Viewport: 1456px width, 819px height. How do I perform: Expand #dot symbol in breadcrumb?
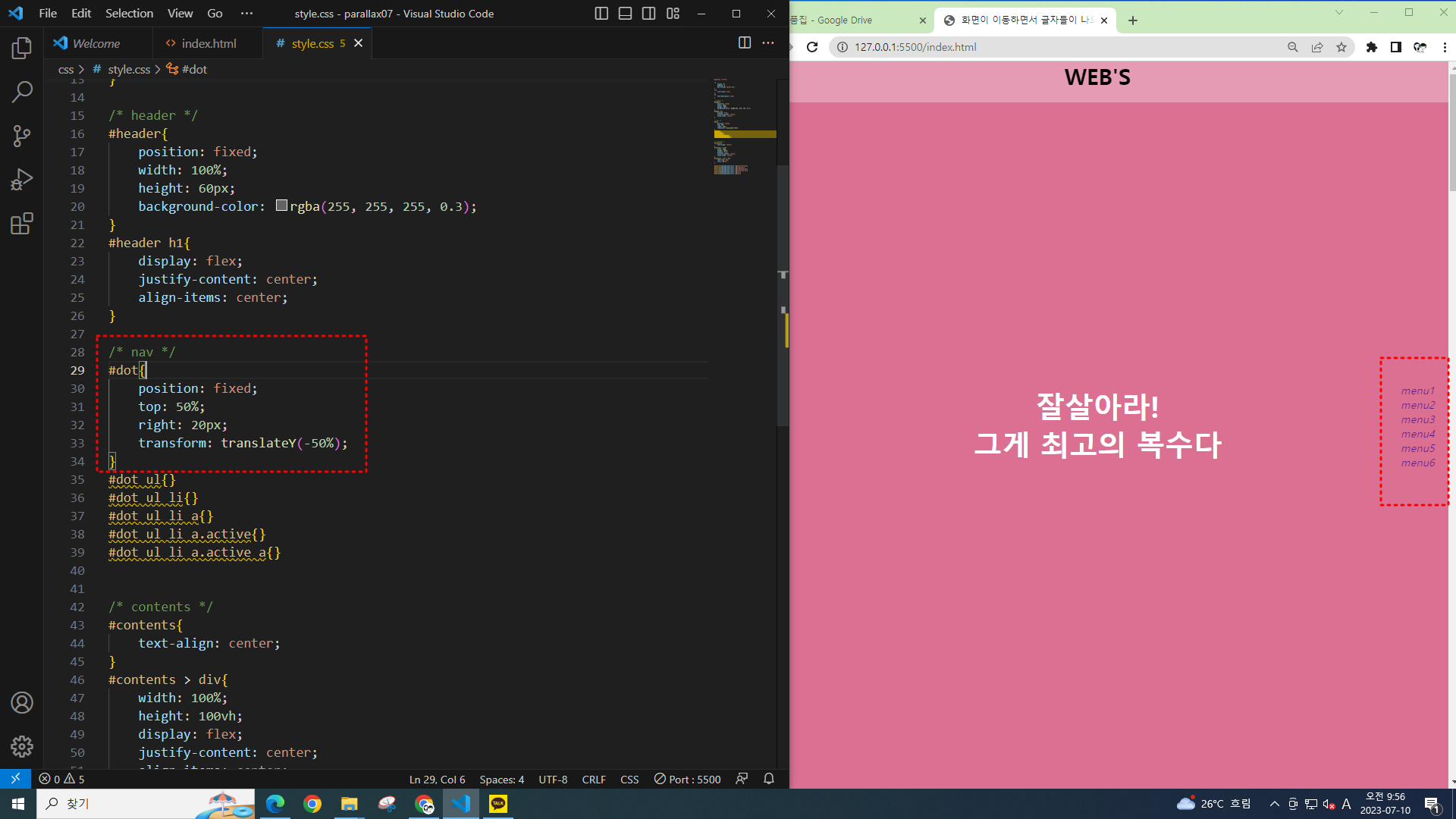click(x=193, y=69)
